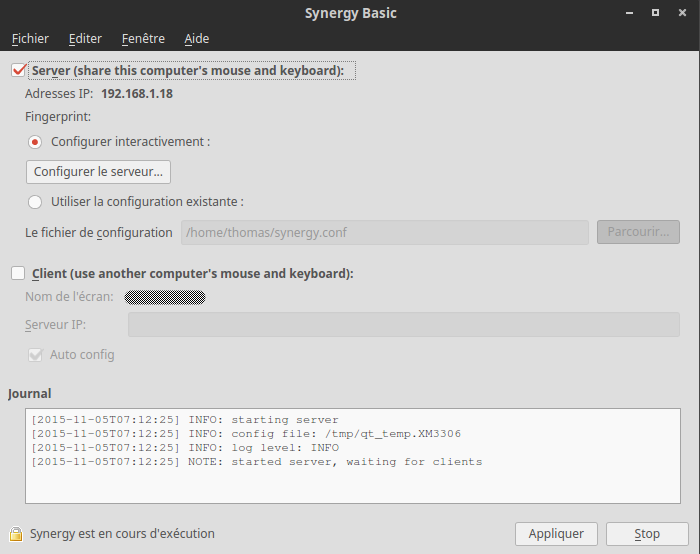Minimize the Synergy Basic window
Screen dimensions: 700x554
pyautogui.click(x=629, y=13)
